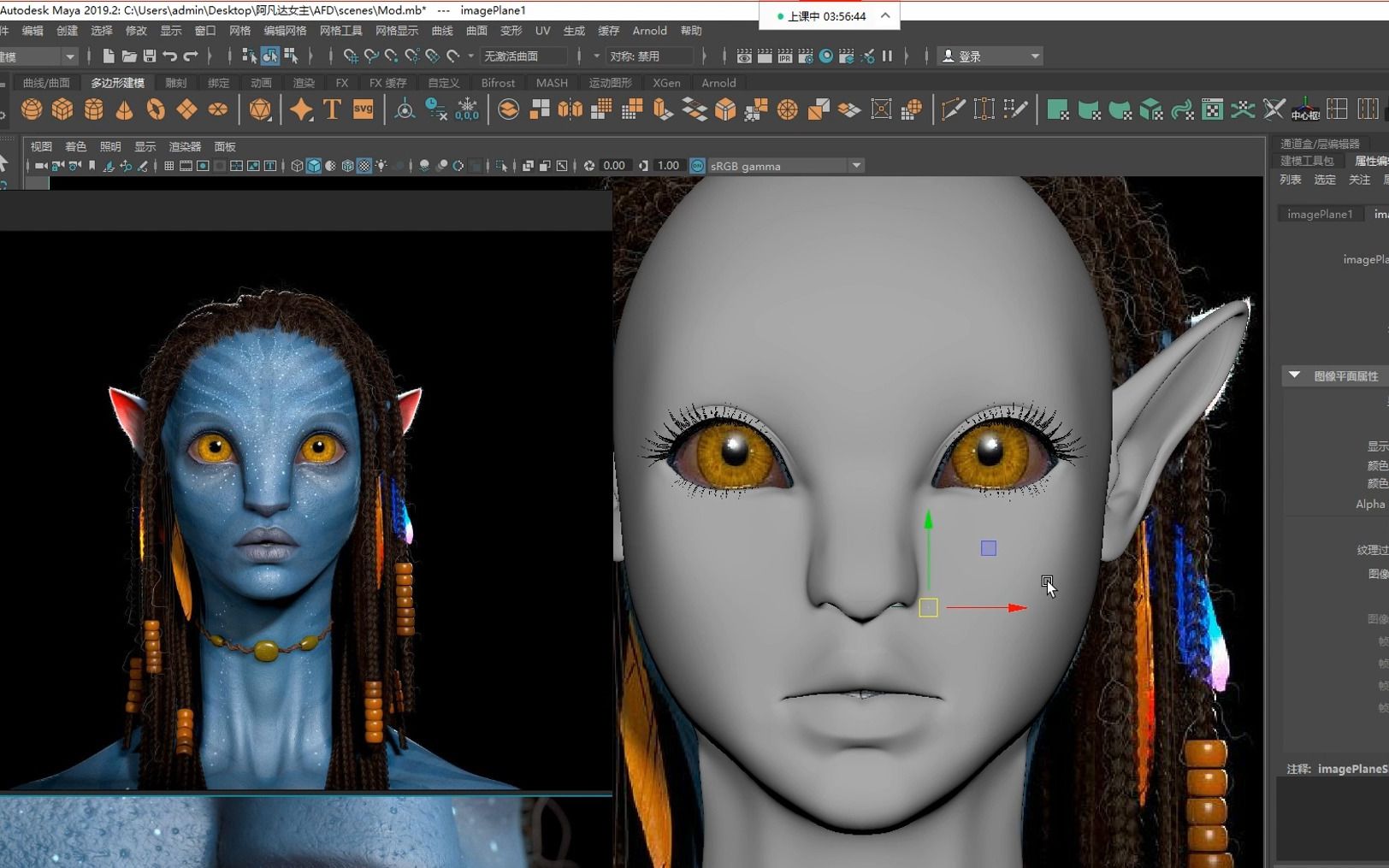Toggle the sRGB gamma ON switch
Screen dimensions: 1389x868
tap(696, 165)
